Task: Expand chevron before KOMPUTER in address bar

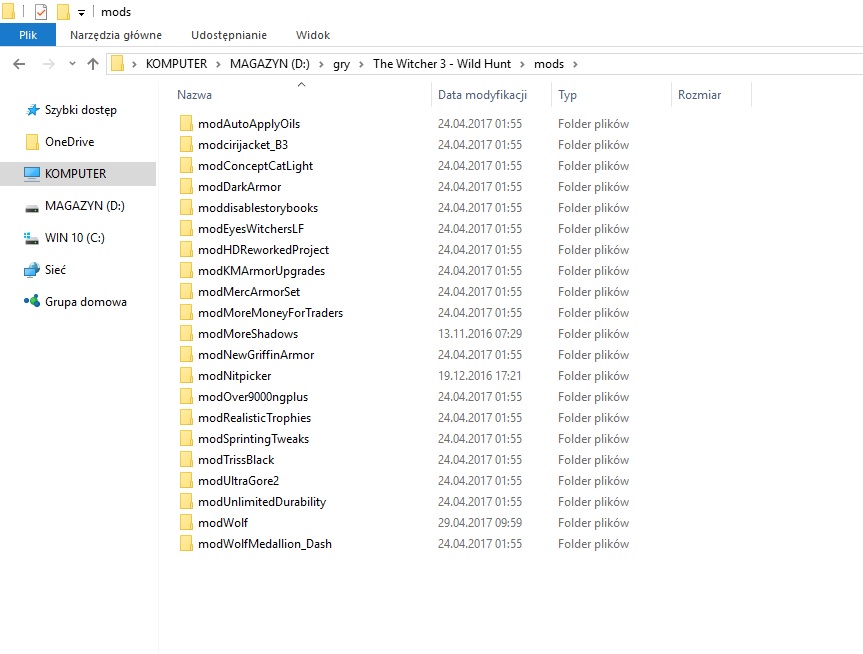Action: (x=134, y=64)
